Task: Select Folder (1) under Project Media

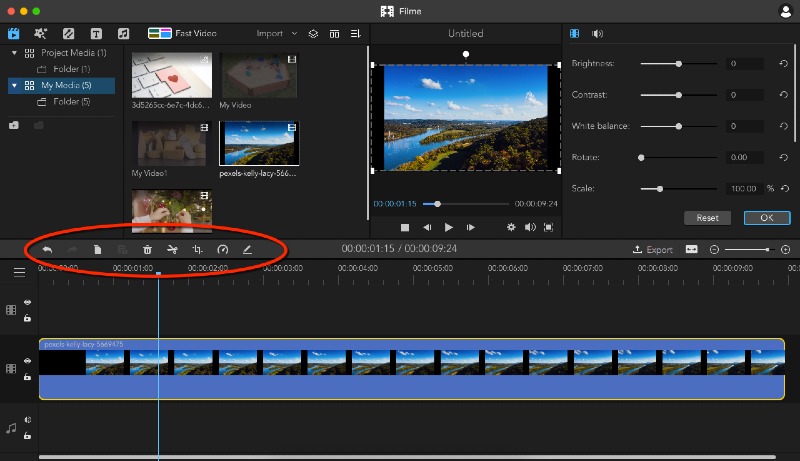Action: [x=63, y=69]
